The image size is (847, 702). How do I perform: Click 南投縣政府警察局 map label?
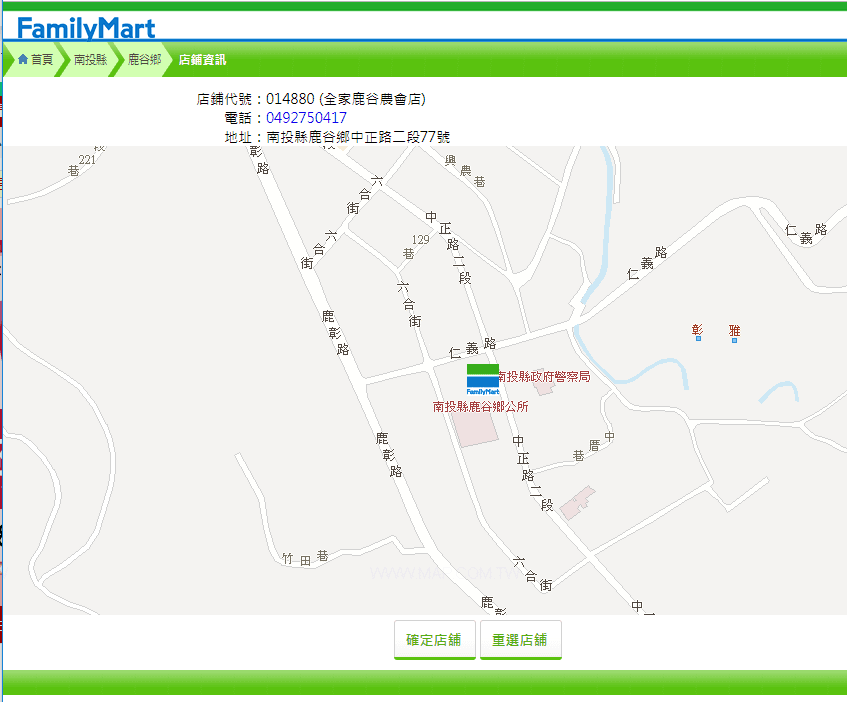click(x=544, y=376)
